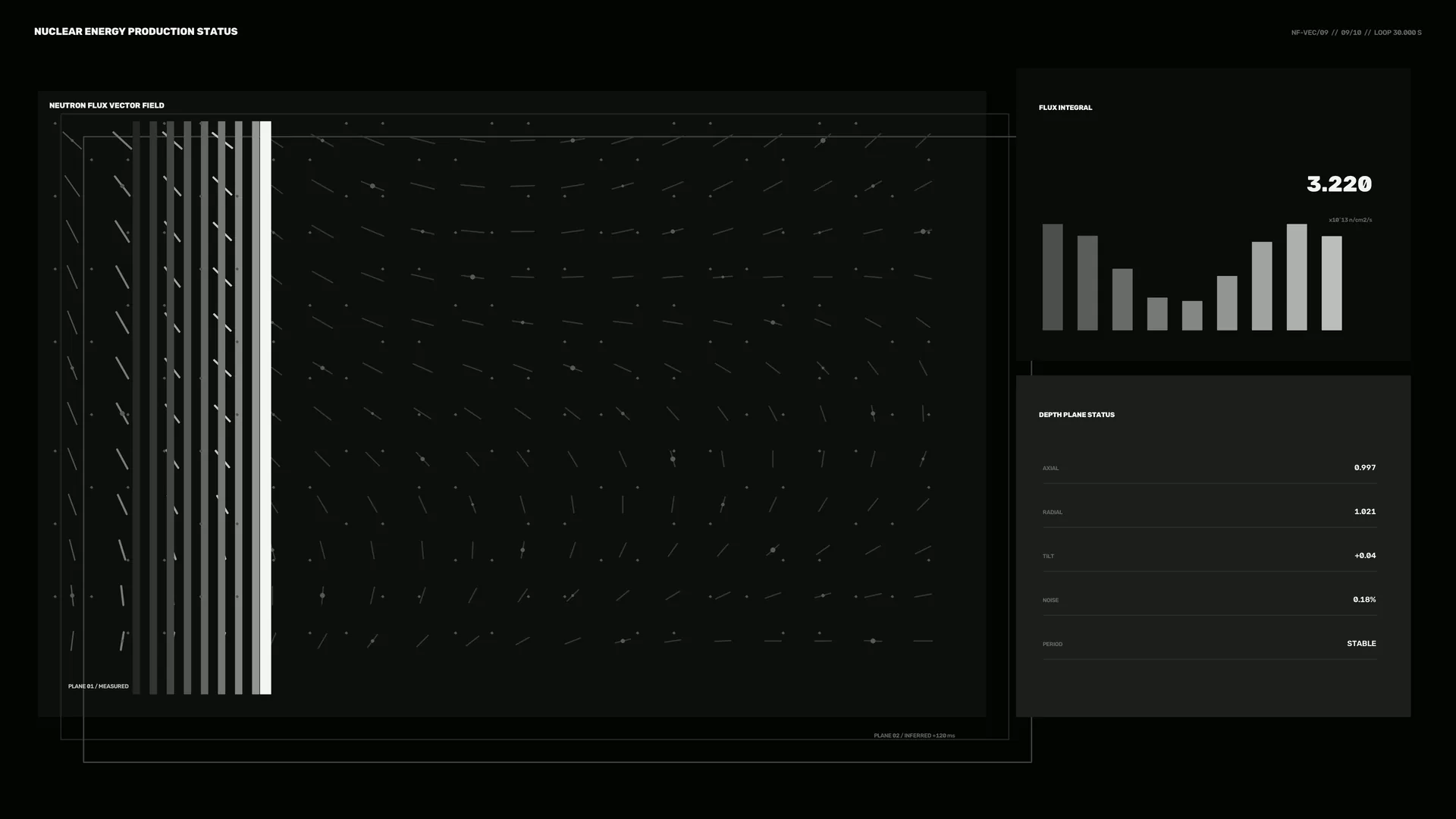Click the noise value 0.18%
Screen dimensions: 1456x819
coord(1364,600)
